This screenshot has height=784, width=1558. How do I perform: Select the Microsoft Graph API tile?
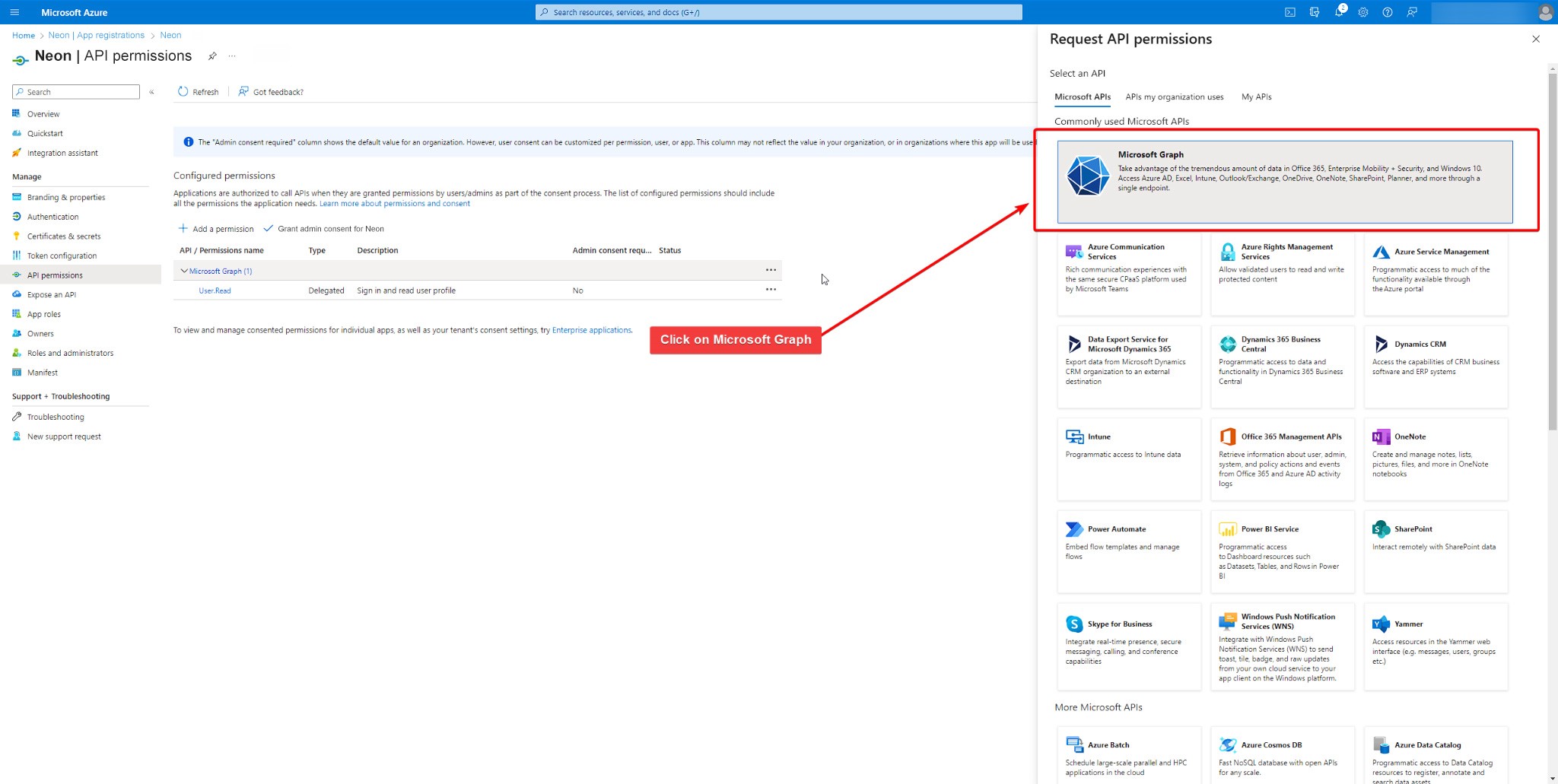(x=1284, y=182)
